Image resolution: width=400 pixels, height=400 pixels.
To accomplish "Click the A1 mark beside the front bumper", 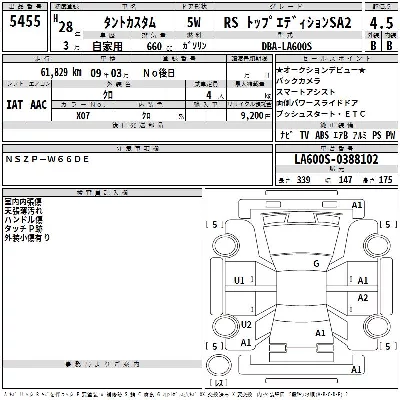I will point(357,205).
